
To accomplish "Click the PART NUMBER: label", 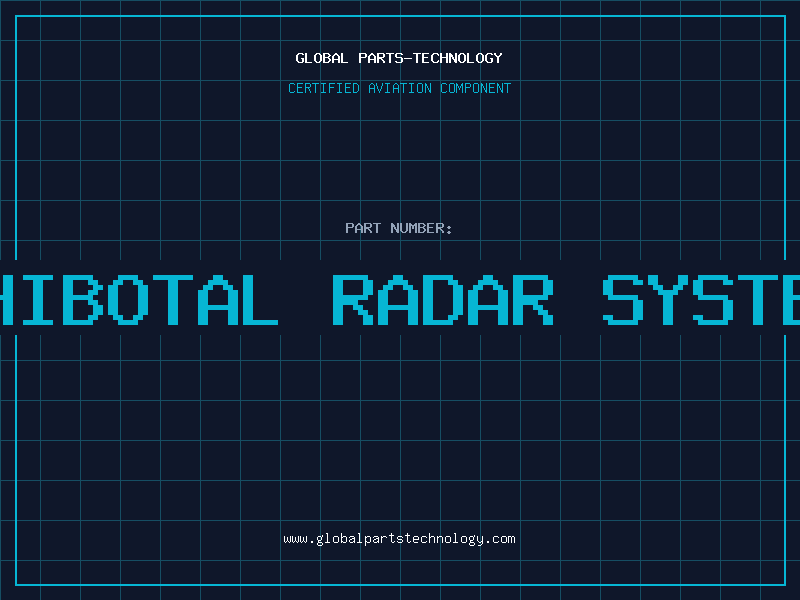I will pyautogui.click(x=399, y=228).
